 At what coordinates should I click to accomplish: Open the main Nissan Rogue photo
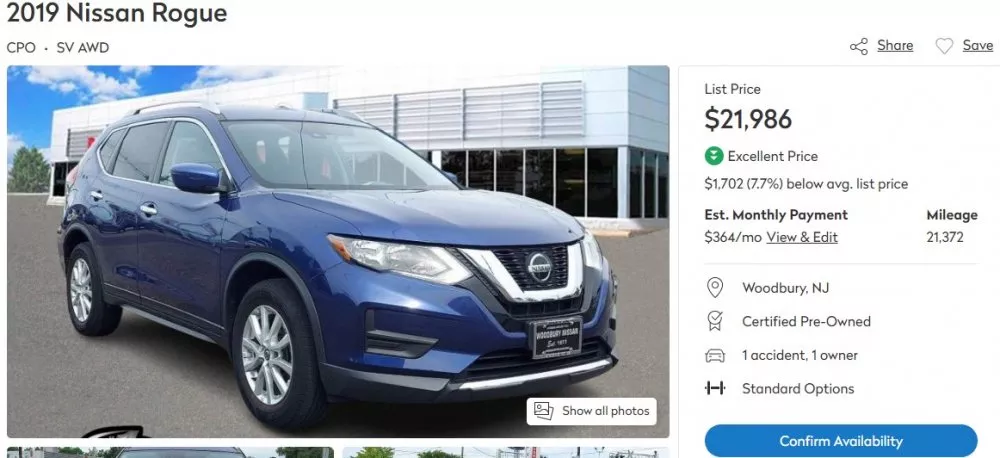tap(338, 251)
